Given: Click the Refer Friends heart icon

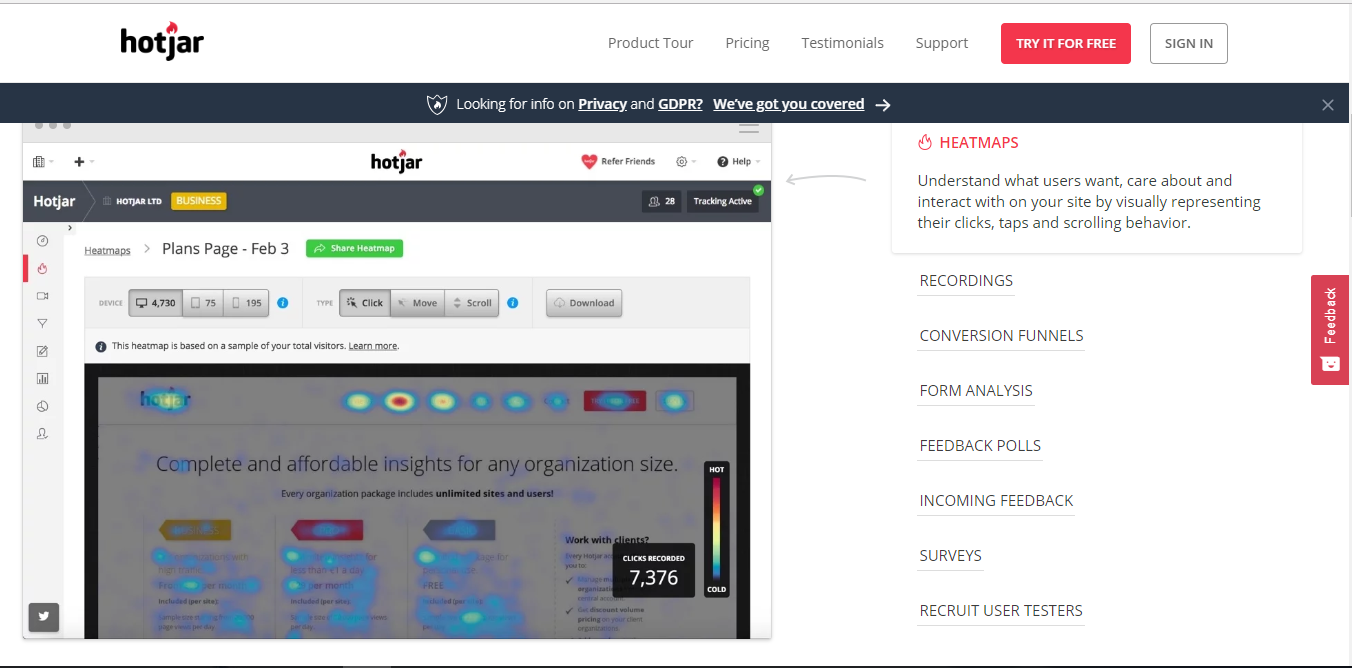Looking at the screenshot, I should 589,161.
